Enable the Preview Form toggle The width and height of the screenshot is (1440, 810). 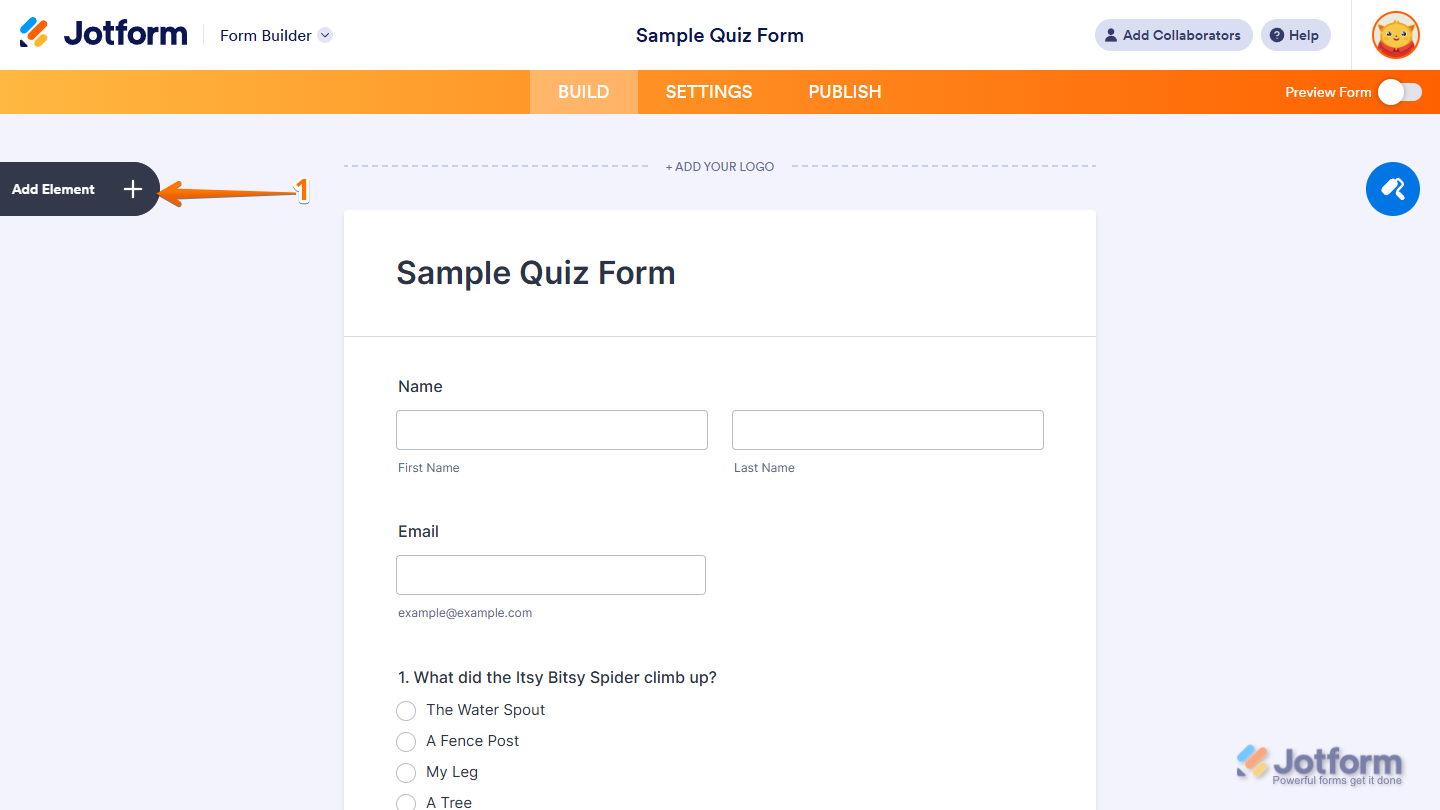pyautogui.click(x=1398, y=91)
